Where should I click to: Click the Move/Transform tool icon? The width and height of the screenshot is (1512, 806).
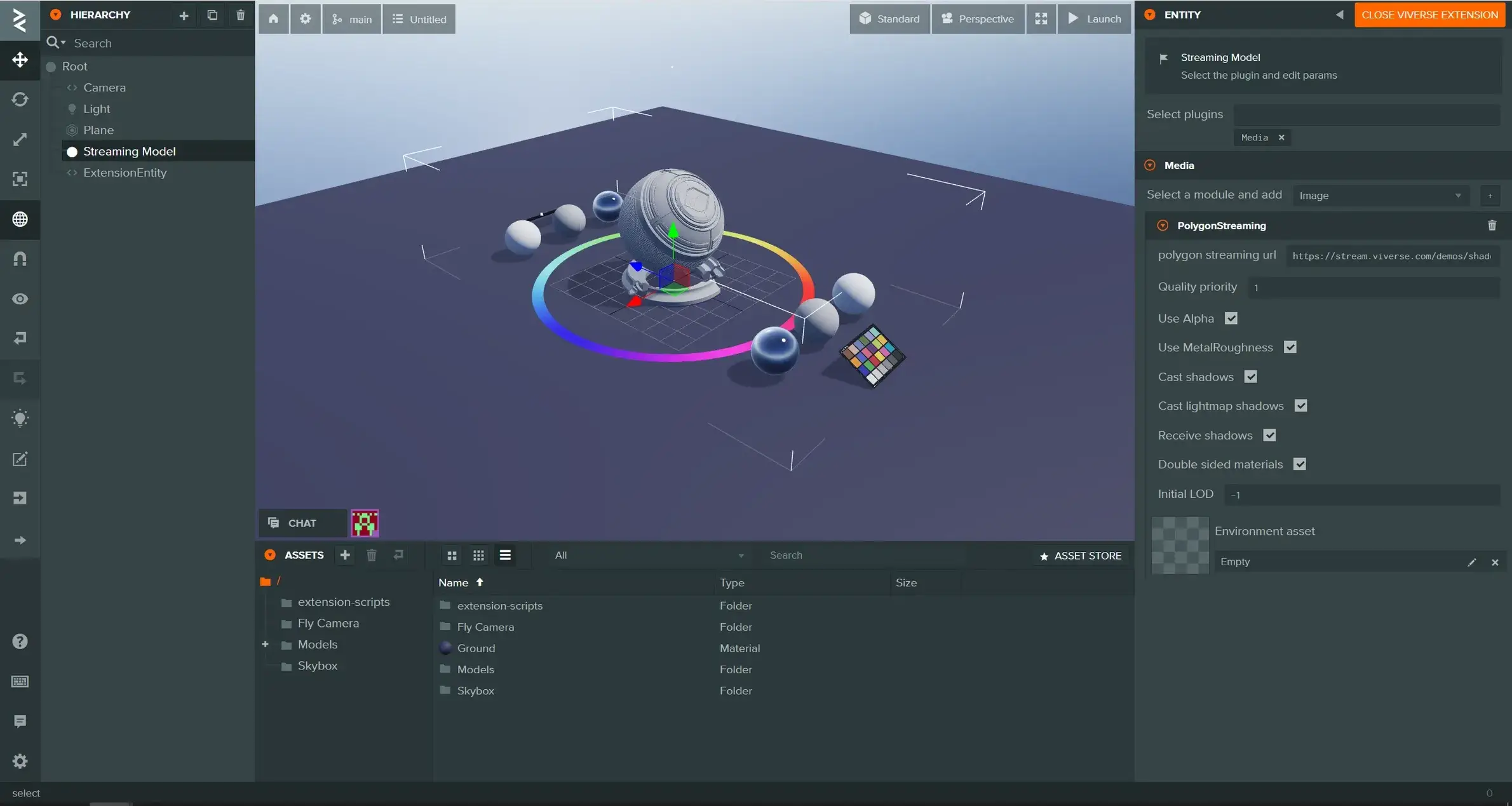click(x=19, y=59)
